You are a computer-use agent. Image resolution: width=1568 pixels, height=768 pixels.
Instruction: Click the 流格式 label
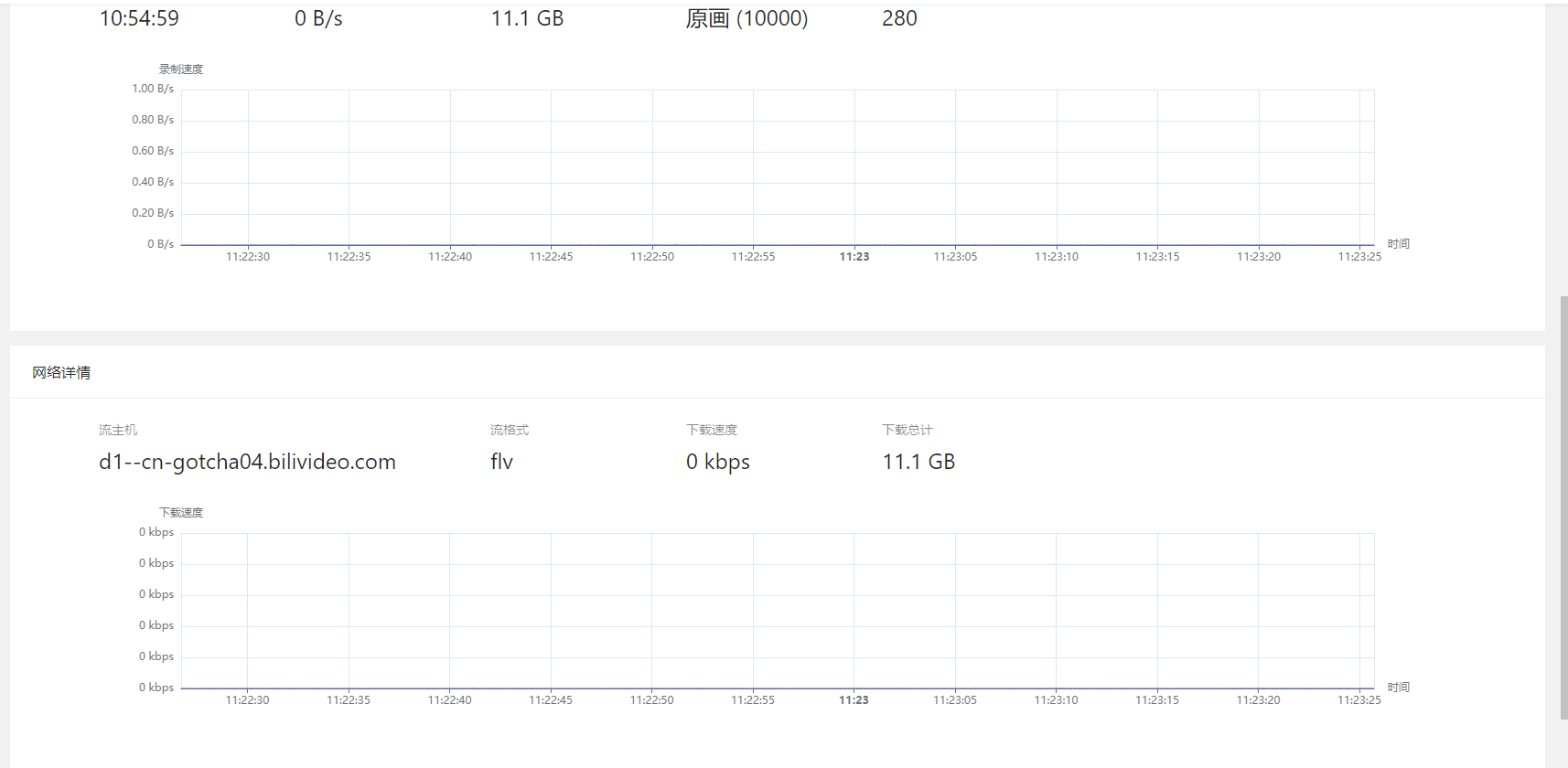click(510, 430)
